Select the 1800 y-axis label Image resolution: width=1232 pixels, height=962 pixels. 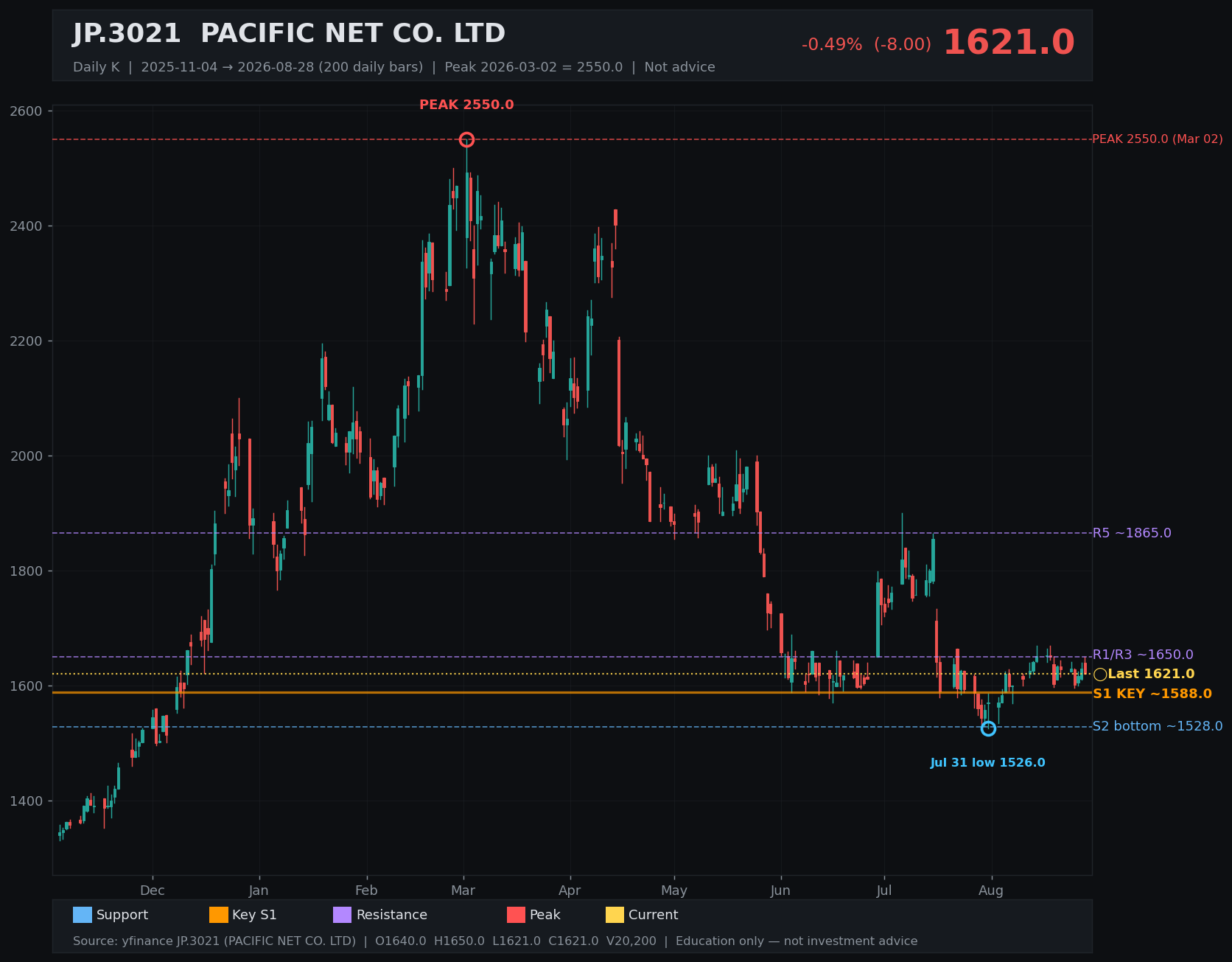coord(27,571)
